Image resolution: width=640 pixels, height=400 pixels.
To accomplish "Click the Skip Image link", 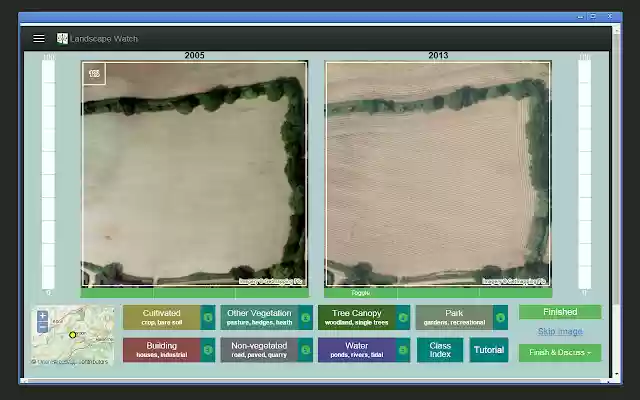I will pos(560,331).
